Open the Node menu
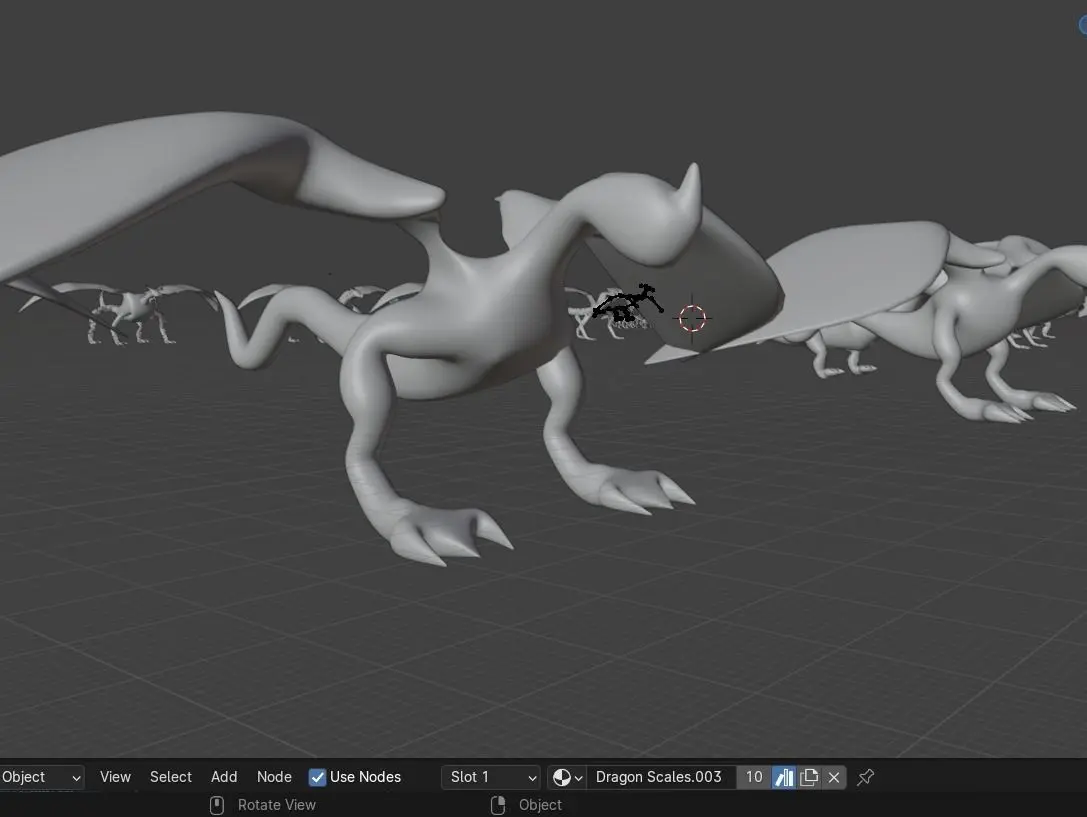This screenshot has height=817, width=1087. 274,777
